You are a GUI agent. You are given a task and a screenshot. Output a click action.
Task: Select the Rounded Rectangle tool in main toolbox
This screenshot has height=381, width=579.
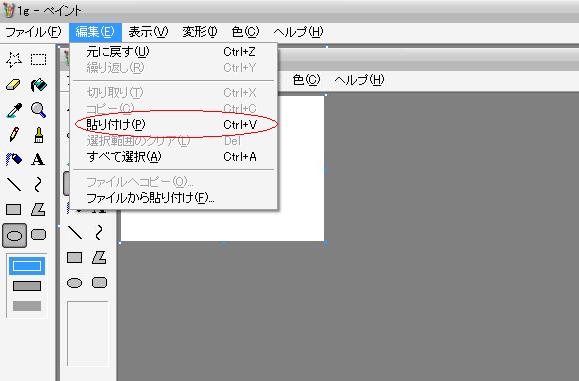[38, 234]
